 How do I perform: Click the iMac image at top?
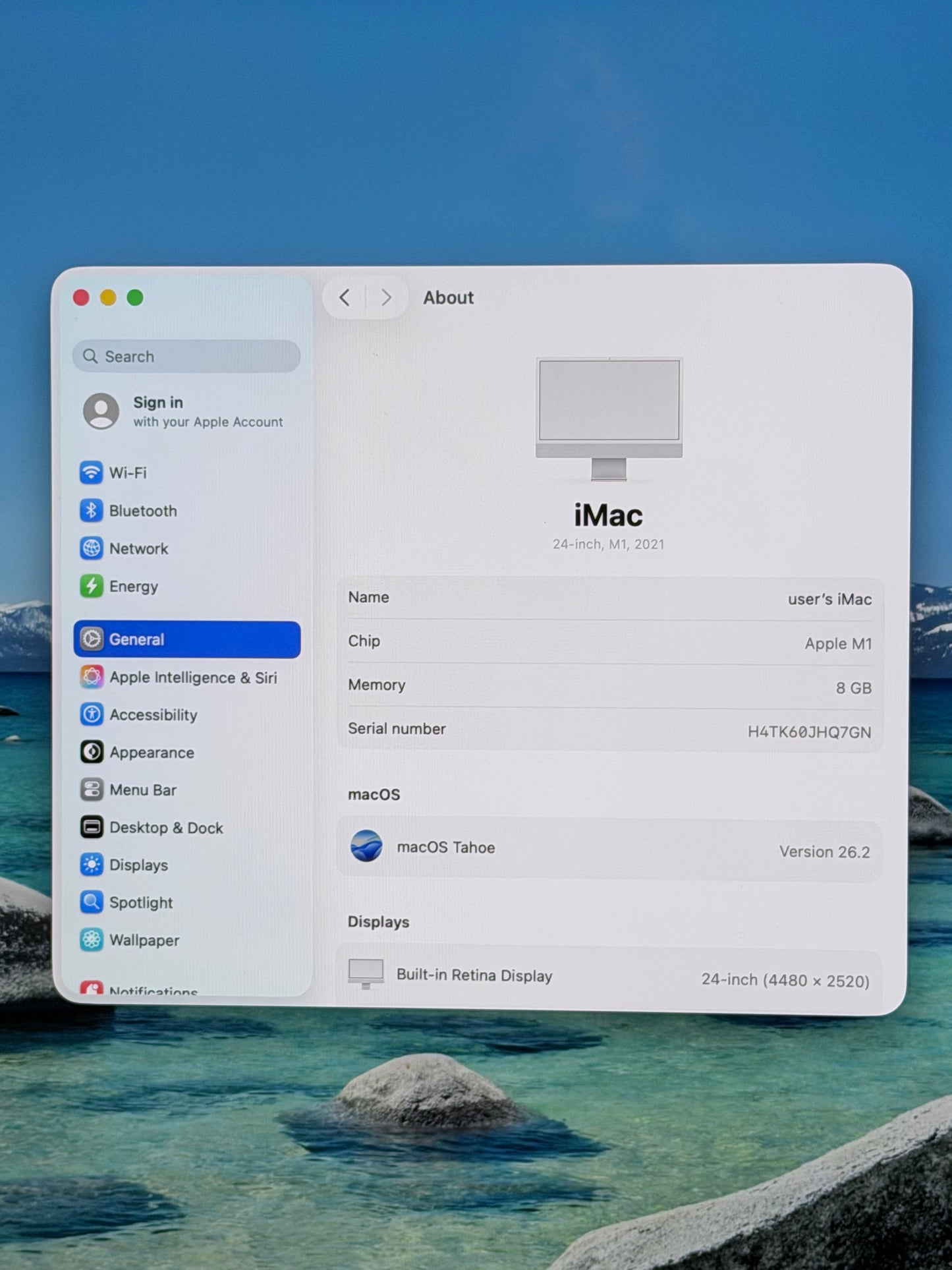click(609, 419)
